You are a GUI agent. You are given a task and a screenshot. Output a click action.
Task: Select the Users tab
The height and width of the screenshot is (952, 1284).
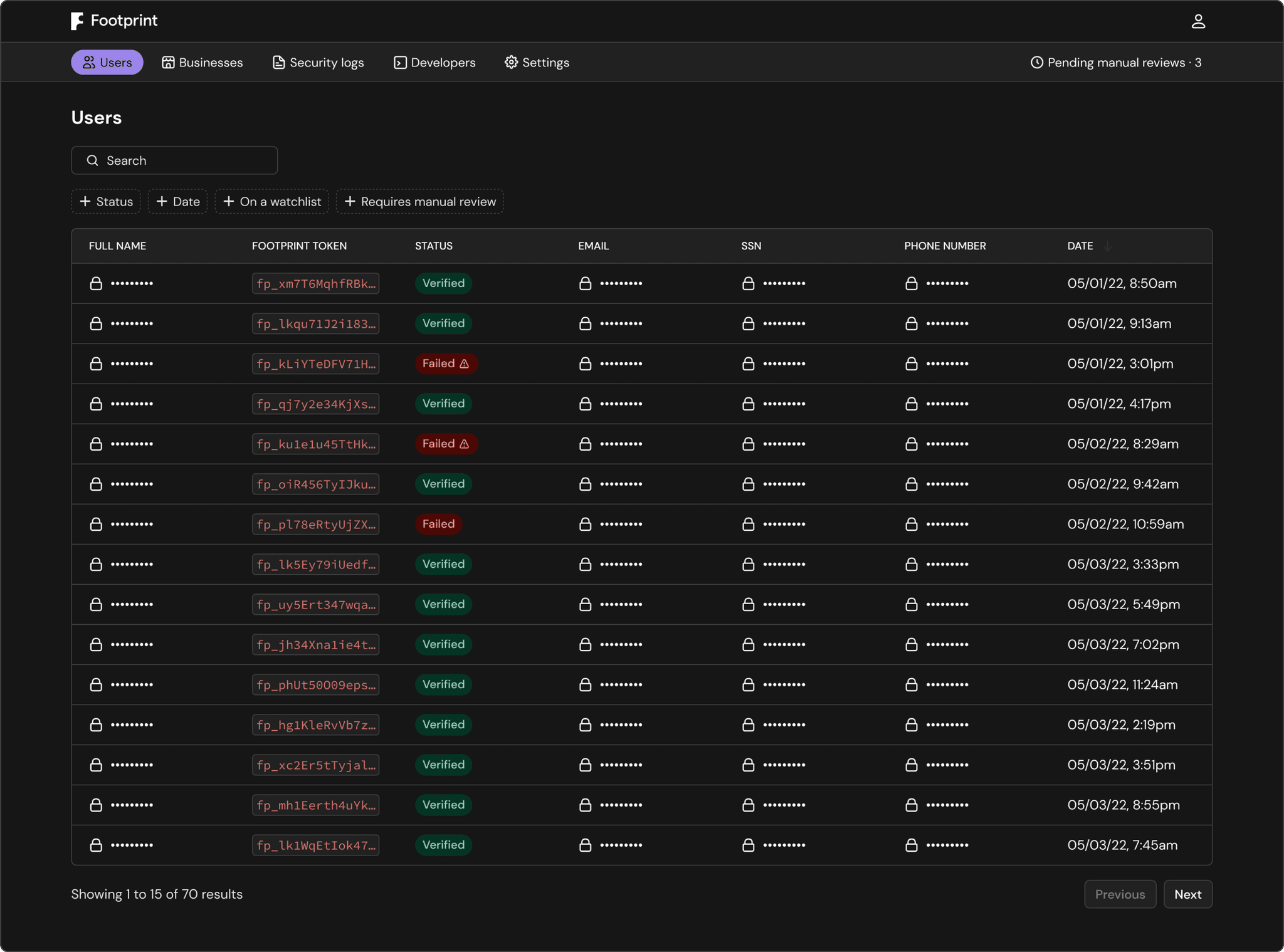pyautogui.click(x=107, y=62)
